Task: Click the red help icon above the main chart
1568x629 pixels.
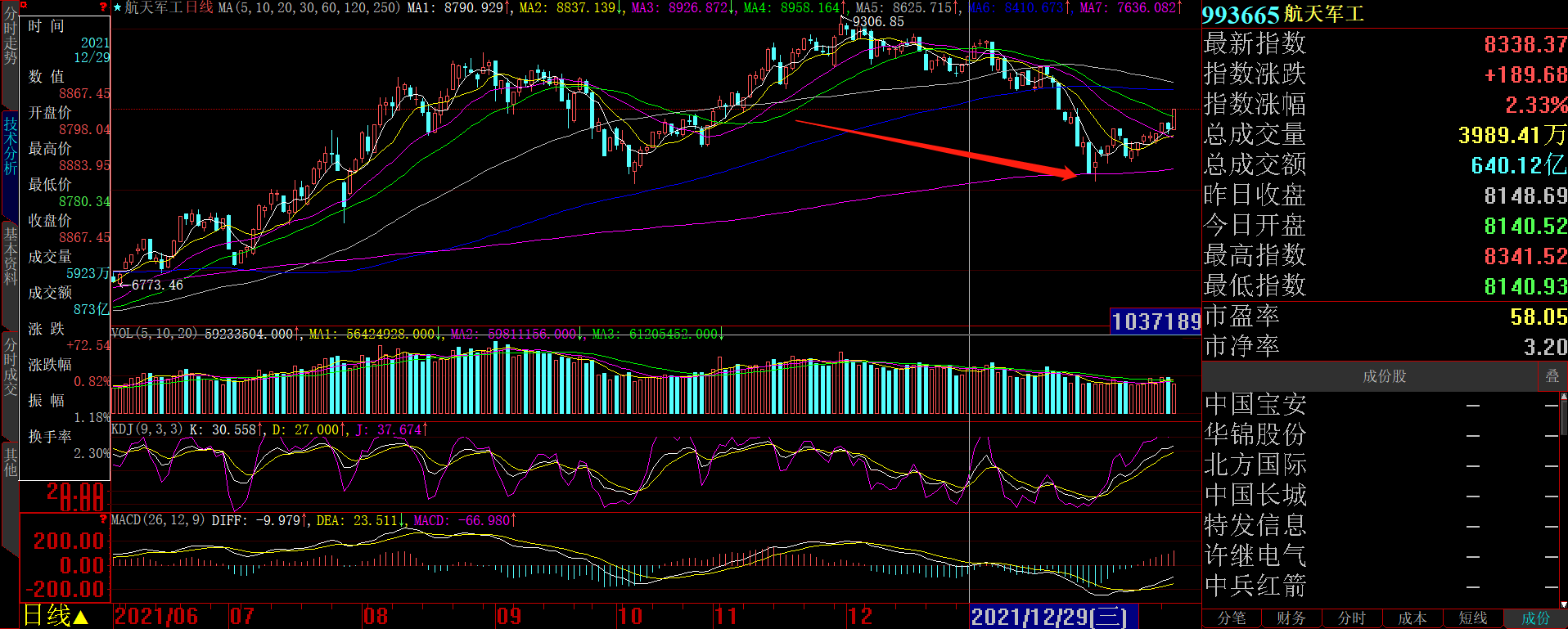Action: 103,7
